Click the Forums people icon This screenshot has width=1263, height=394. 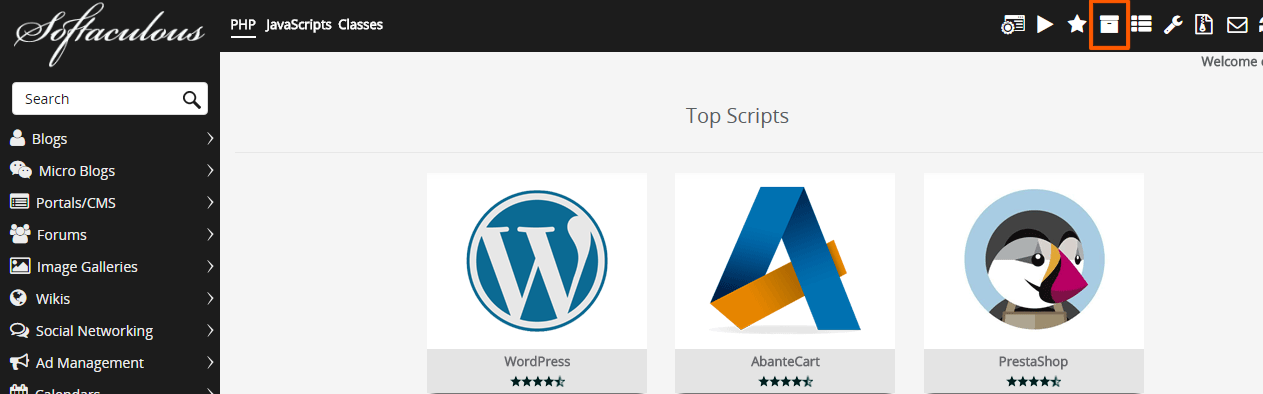click(x=20, y=234)
